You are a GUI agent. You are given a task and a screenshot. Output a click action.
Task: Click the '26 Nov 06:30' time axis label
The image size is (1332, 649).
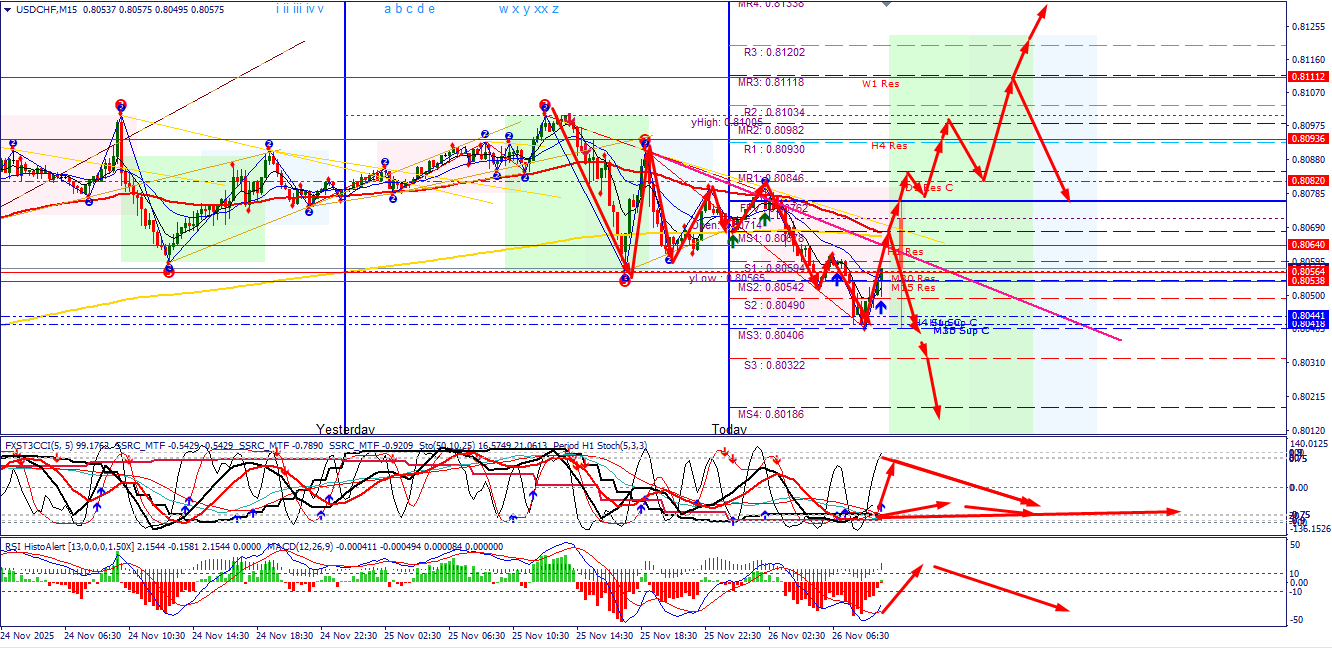(x=860, y=635)
